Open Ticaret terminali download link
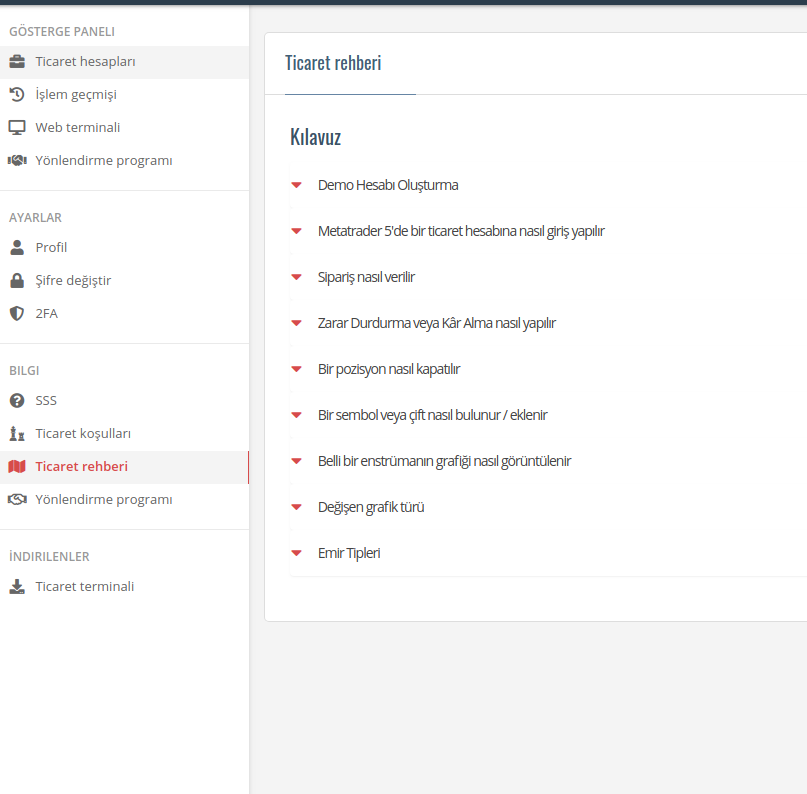The image size is (807, 794). point(125,587)
